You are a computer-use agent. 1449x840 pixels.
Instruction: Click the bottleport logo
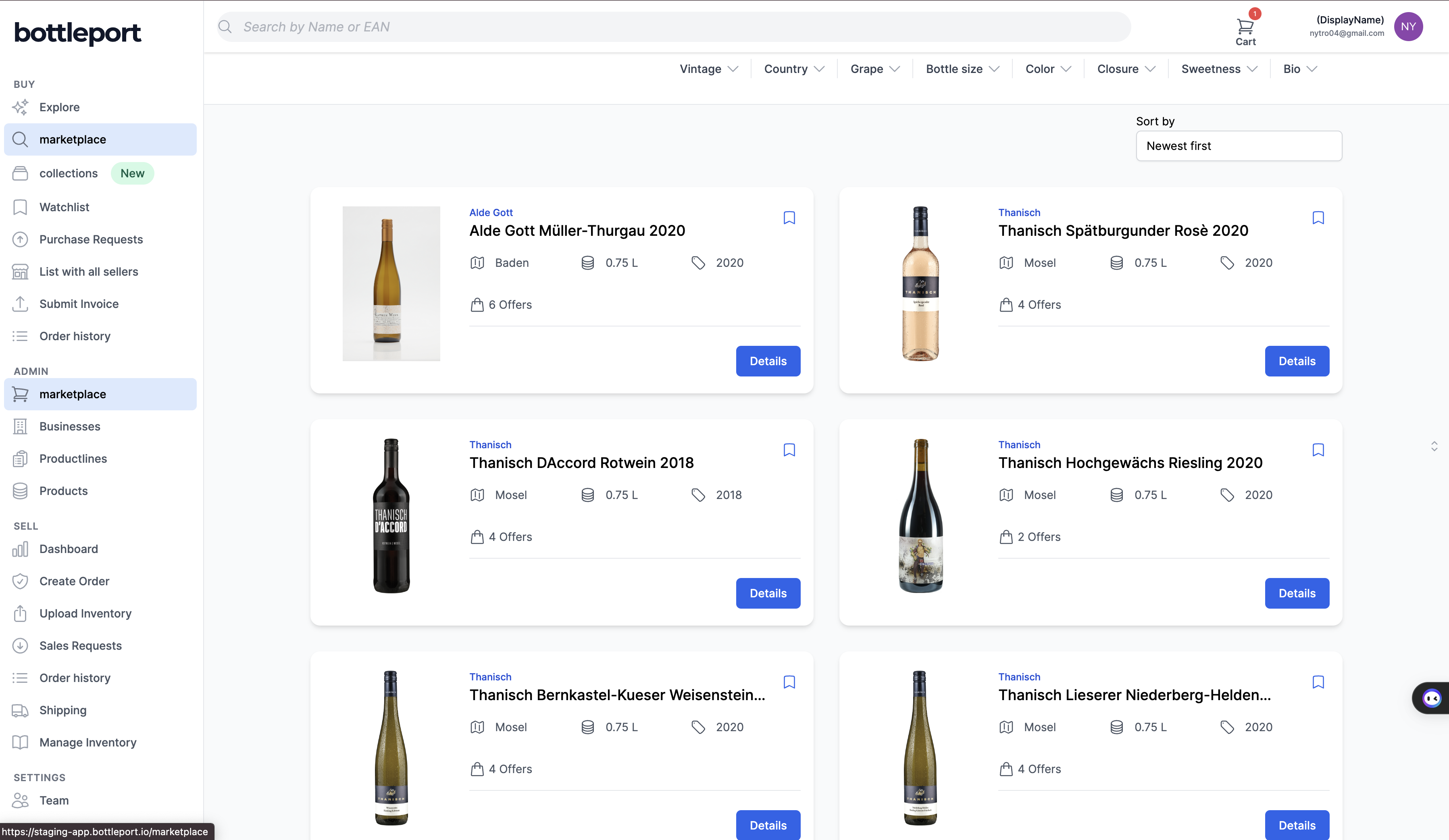pyautogui.click(x=78, y=33)
